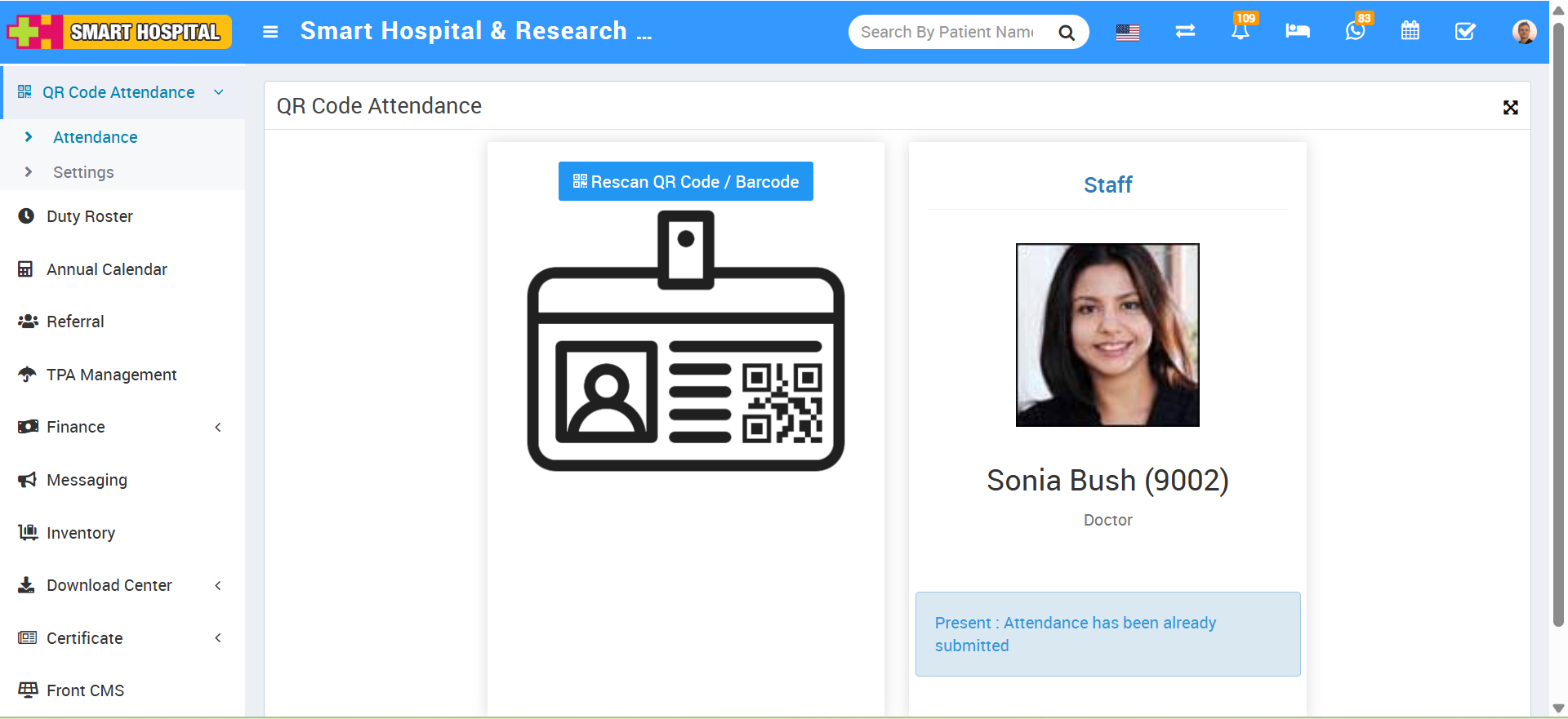Screen dimensions: 1568x719
Task: Click the Annual Calendar calculator icon
Action: [x=25, y=269]
